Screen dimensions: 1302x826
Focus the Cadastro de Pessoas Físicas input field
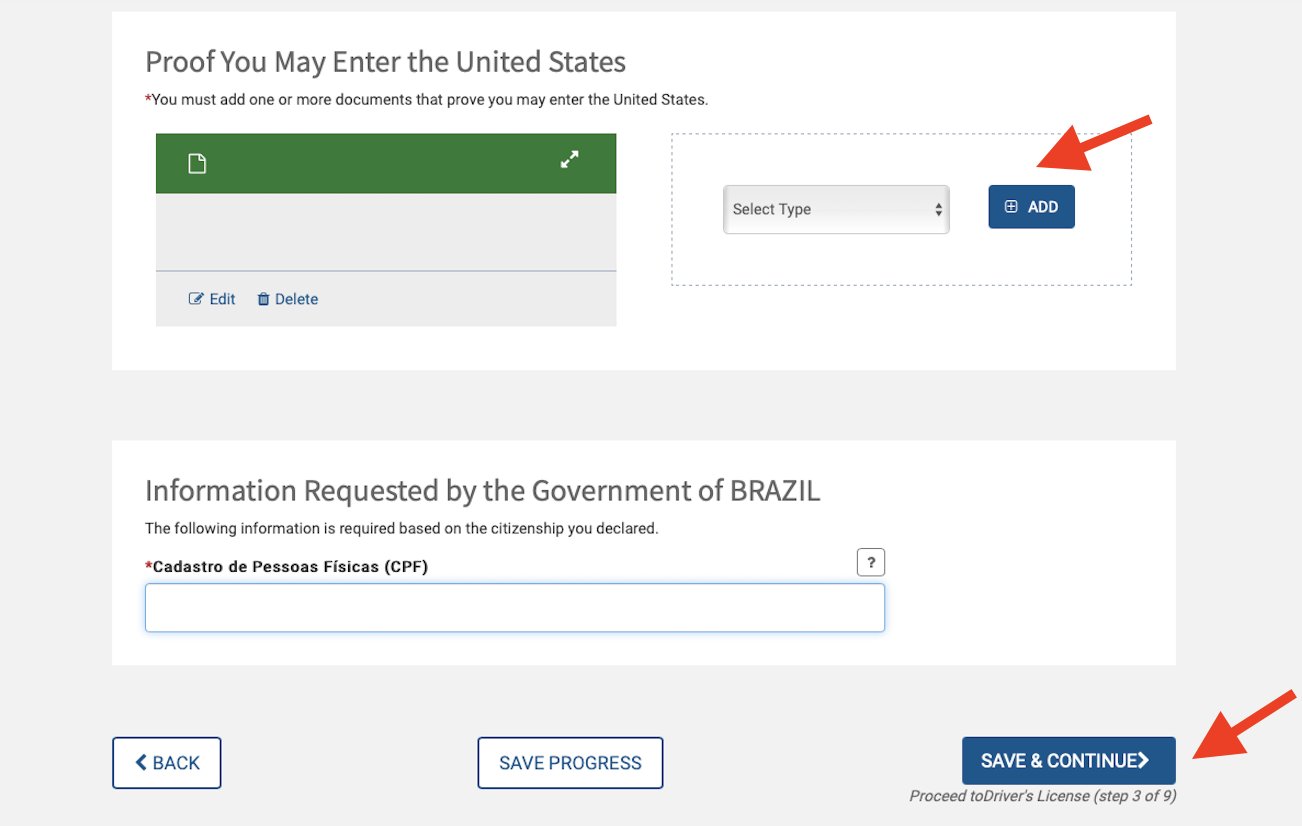coord(515,608)
